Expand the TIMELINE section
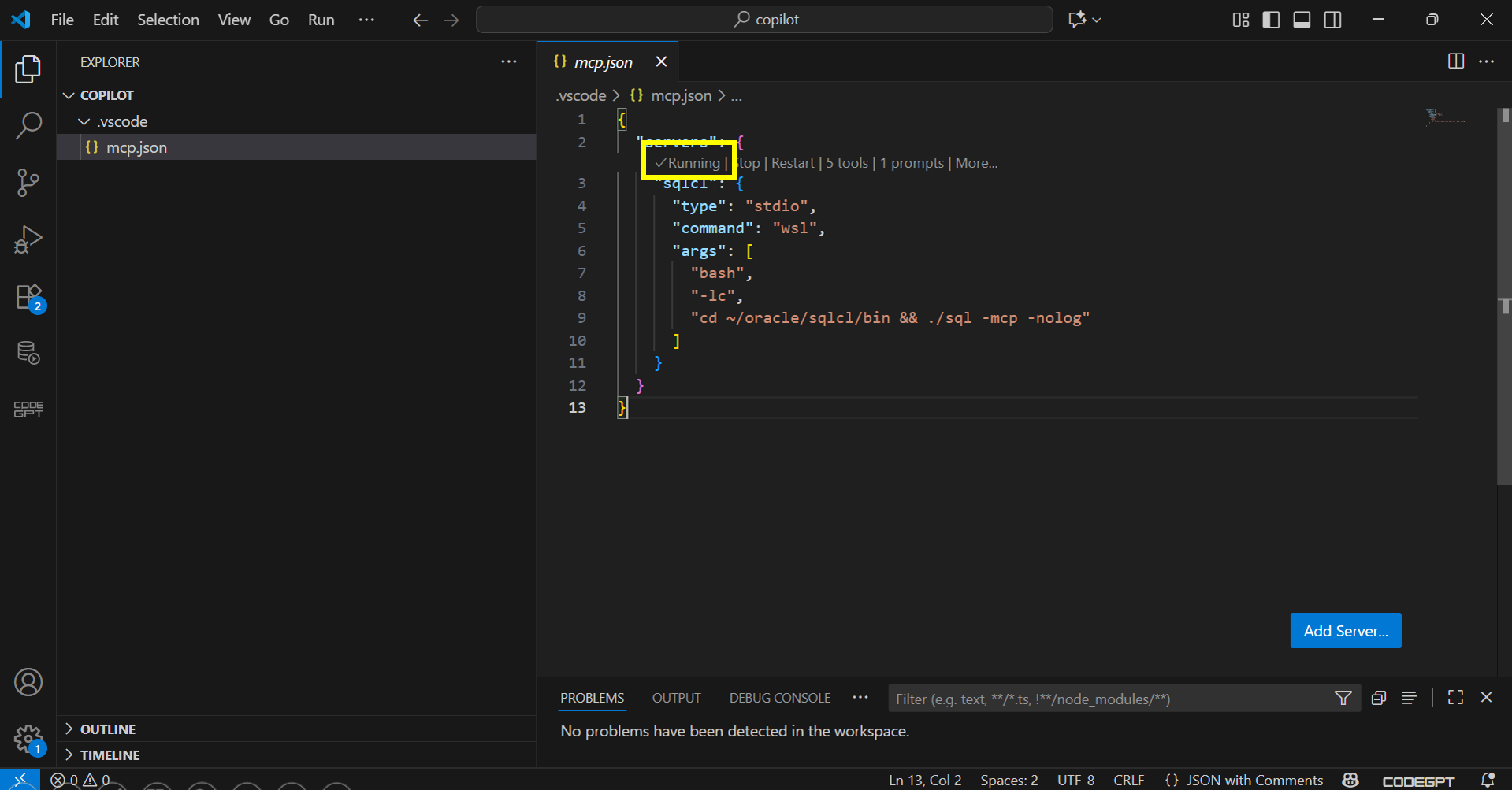 click(x=110, y=755)
